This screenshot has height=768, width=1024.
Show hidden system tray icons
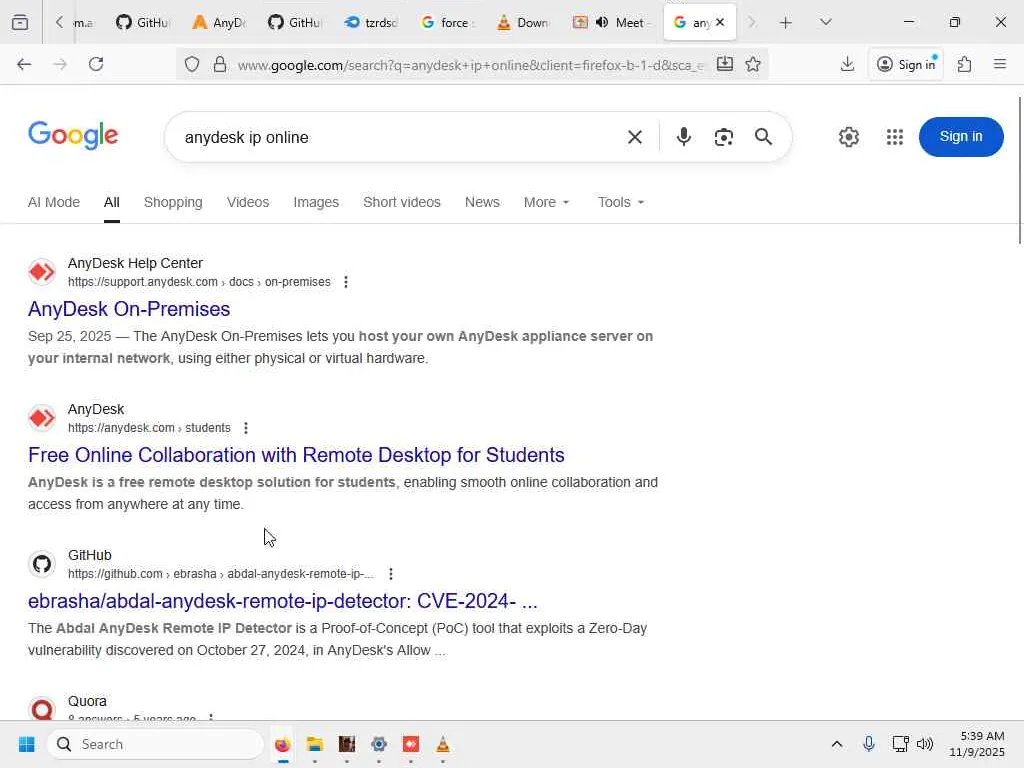(x=837, y=744)
